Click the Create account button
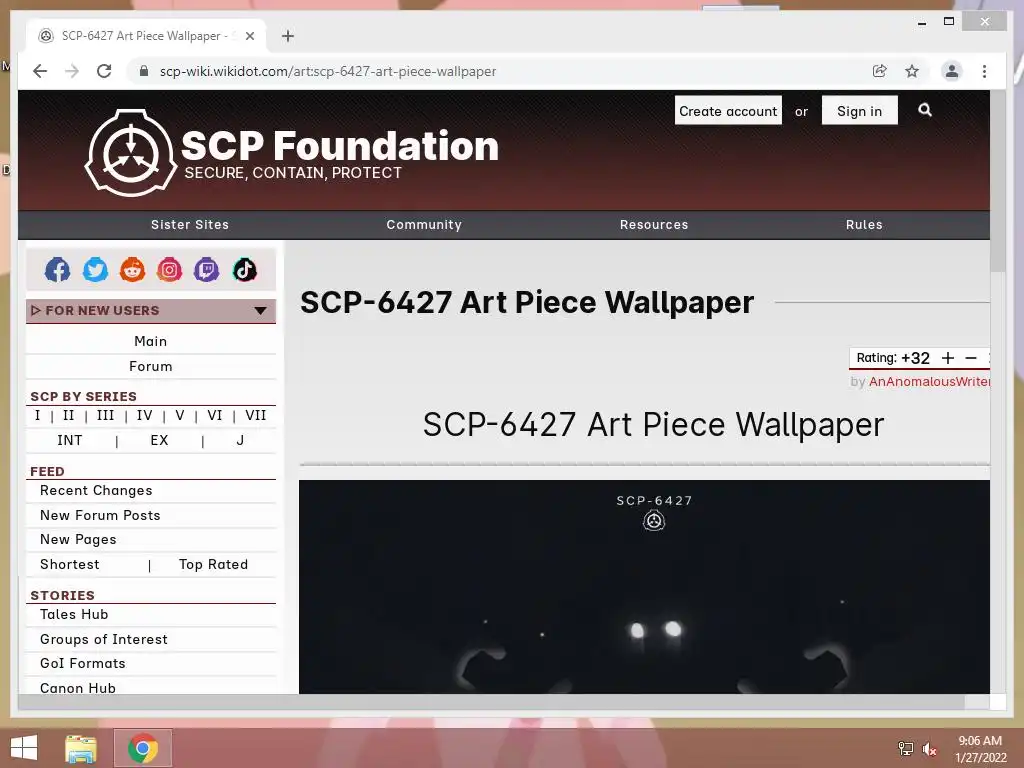Image resolution: width=1024 pixels, height=768 pixels. click(728, 111)
